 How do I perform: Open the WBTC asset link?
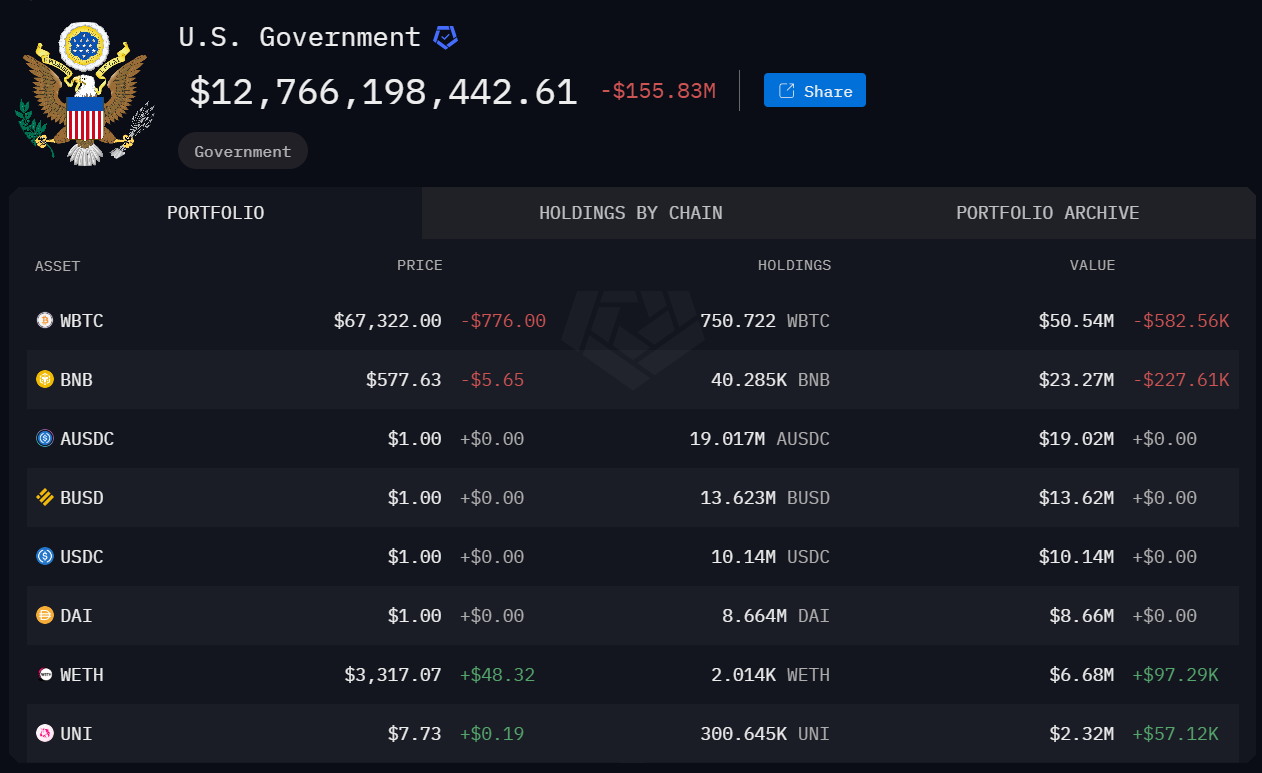tap(82, 321)
